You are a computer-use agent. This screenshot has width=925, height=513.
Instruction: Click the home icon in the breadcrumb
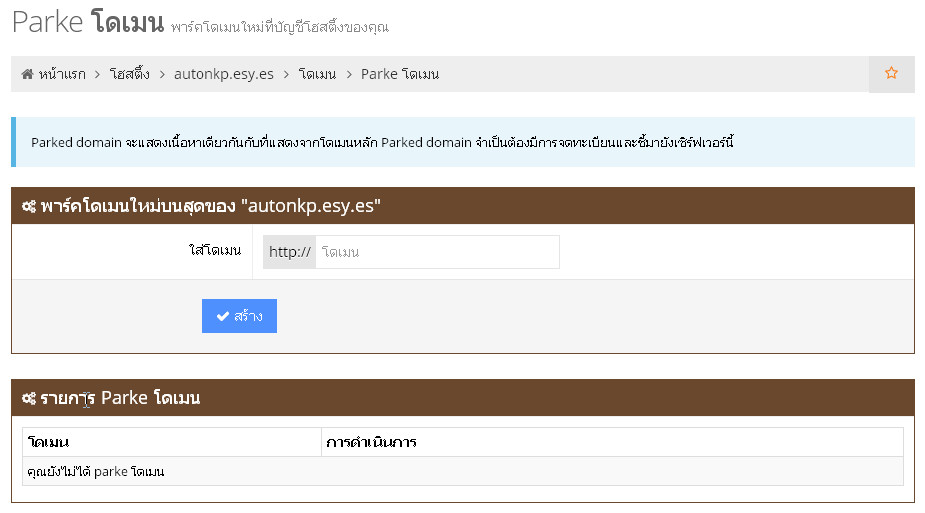coord(27,74)
